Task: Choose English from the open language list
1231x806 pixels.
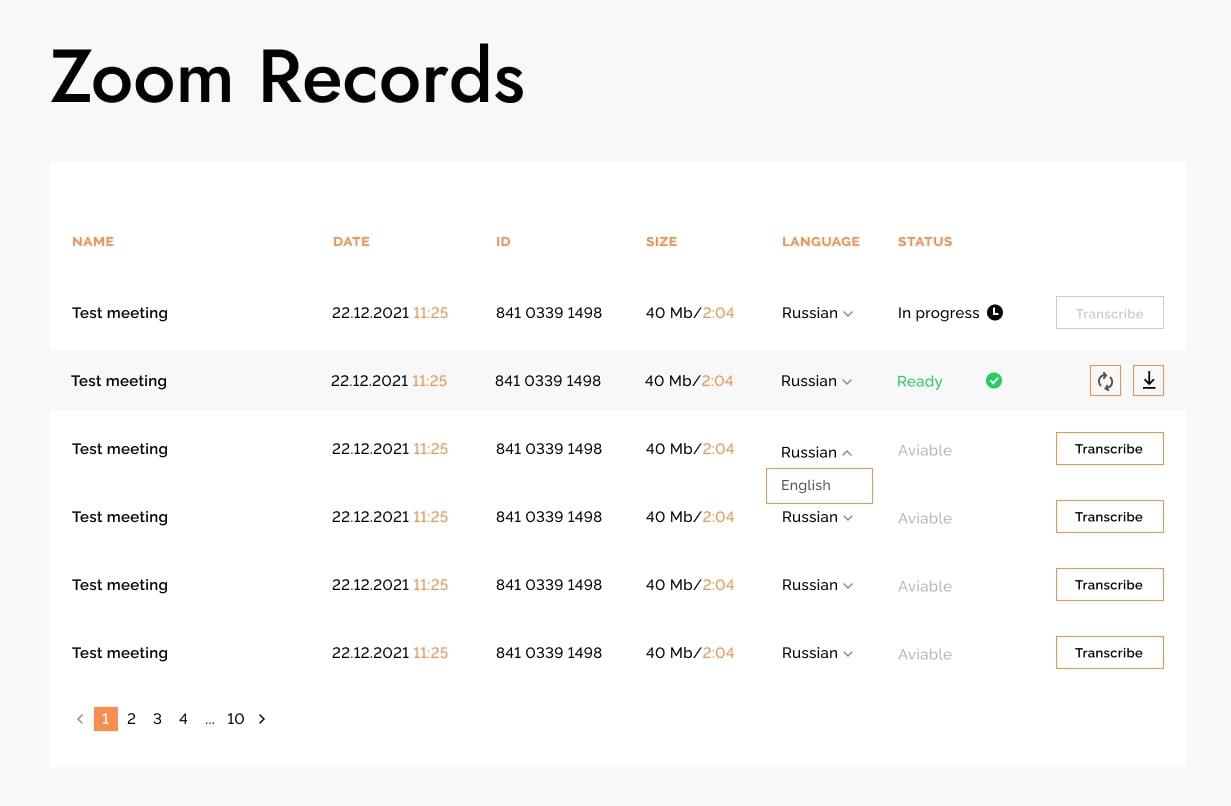Action: (x=819, y=486)
